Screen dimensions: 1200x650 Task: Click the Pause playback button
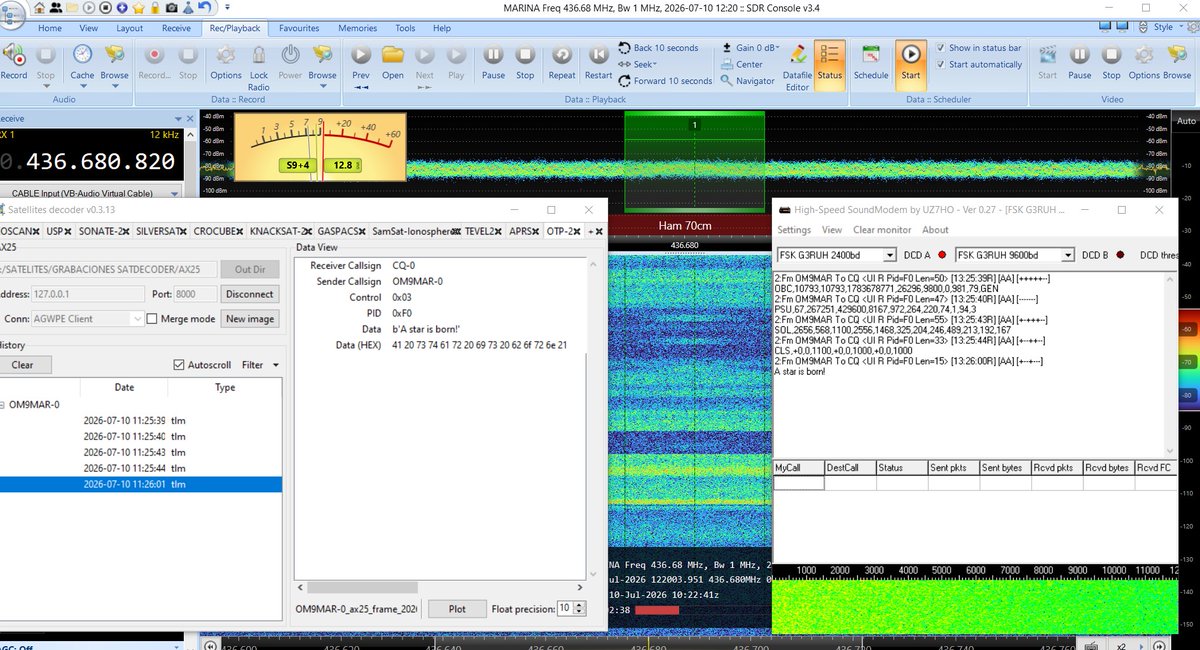[493, 54]
